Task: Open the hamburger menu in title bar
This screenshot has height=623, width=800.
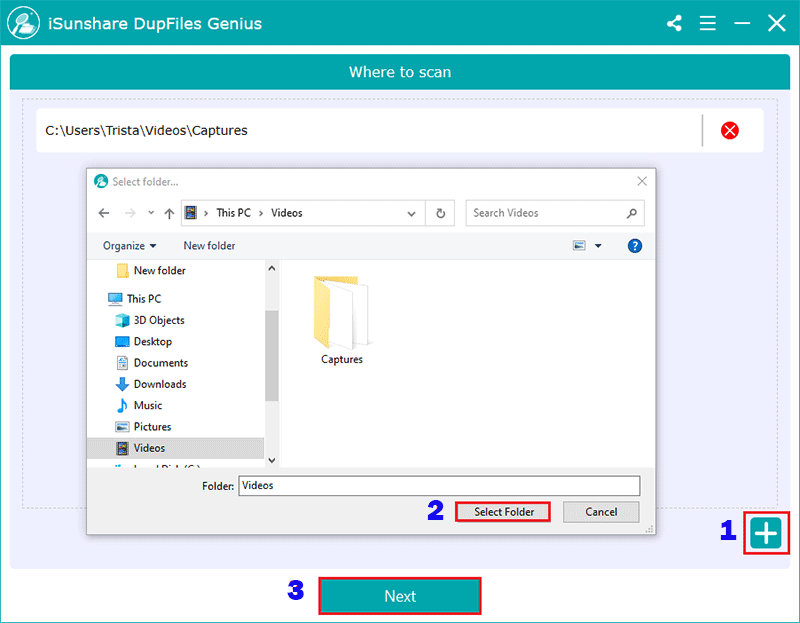Action: click(x=707, y=23)
